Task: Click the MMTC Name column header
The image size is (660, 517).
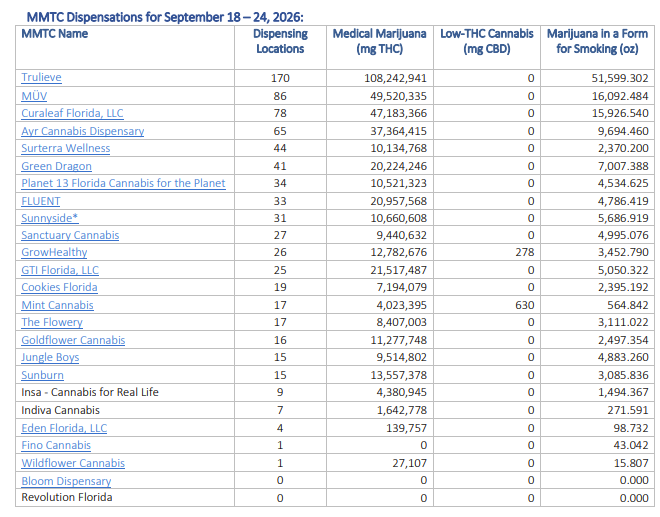Action: tap(125, 47)
